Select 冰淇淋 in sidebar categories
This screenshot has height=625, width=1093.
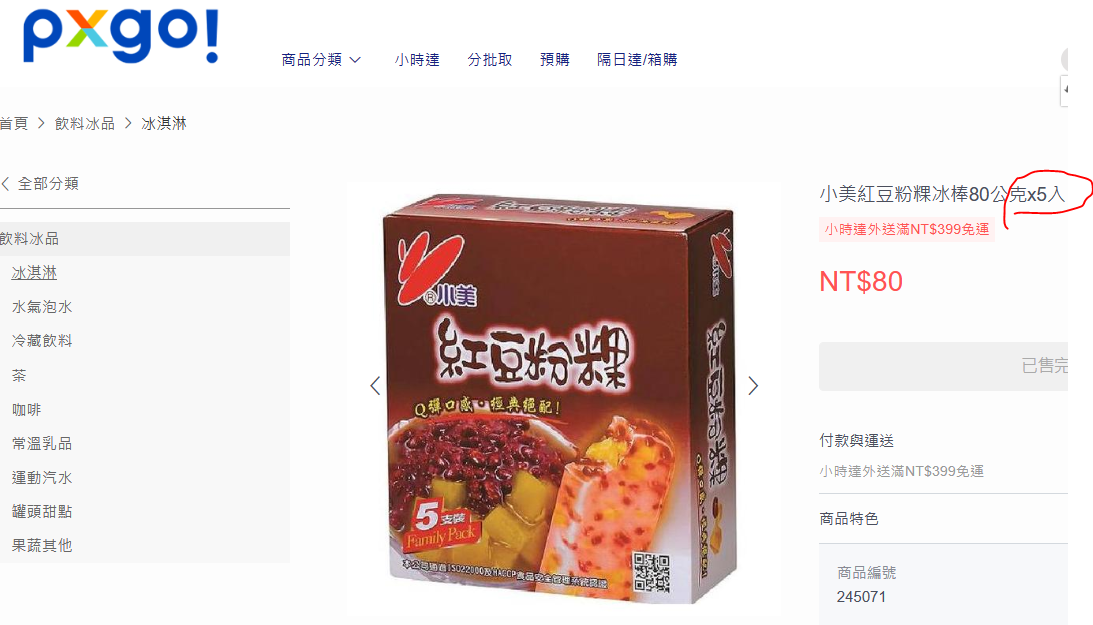(x=34, y=273)
